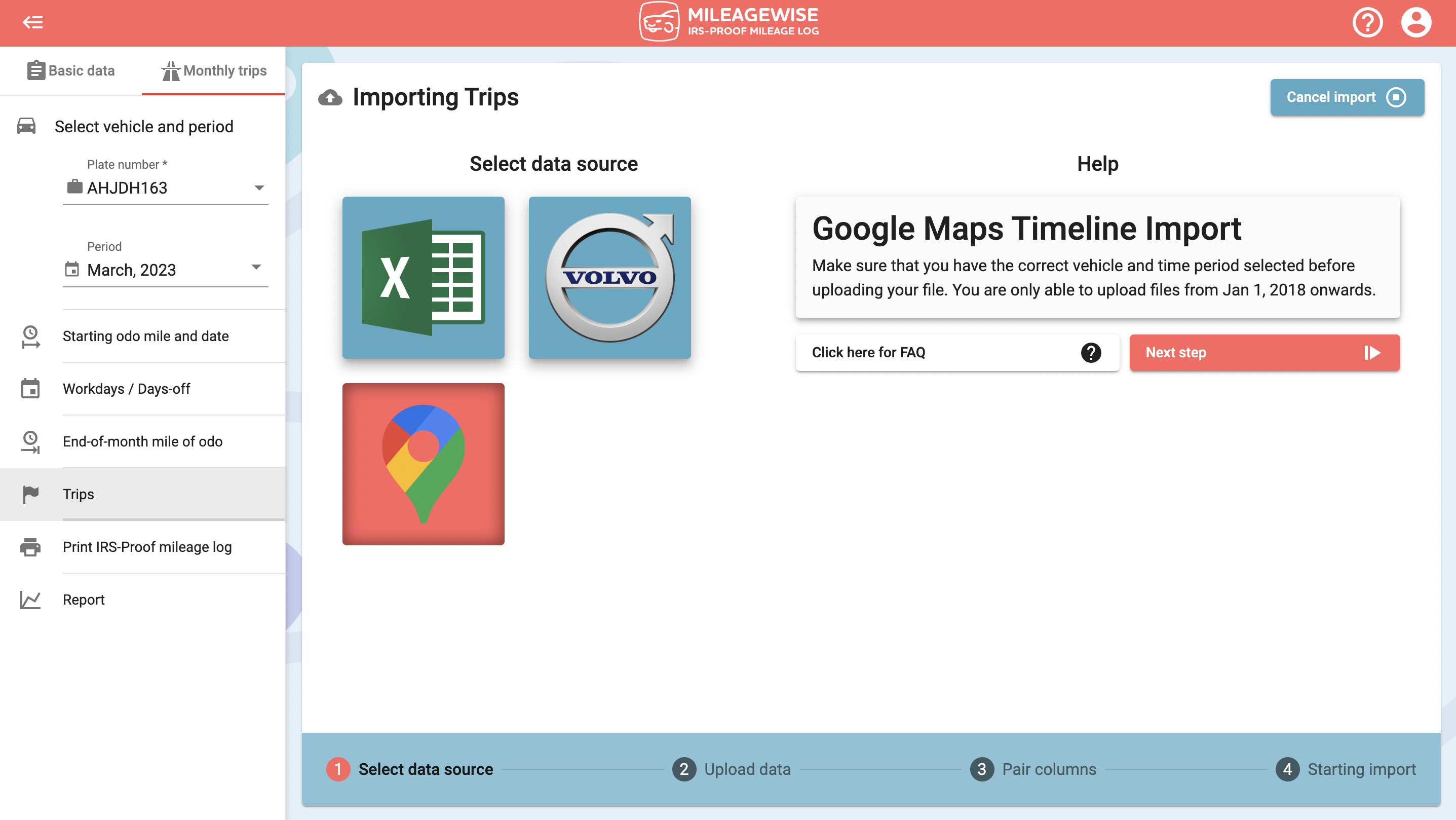Select the Google Maps Timeline import icon
This screenshot has height=820, width=1456.
point(423,464)
